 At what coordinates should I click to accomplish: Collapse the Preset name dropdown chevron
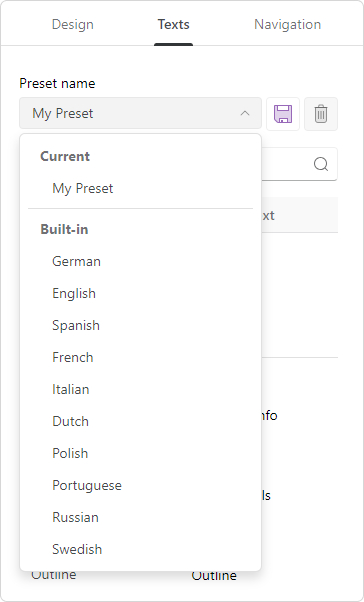[245, 113]
